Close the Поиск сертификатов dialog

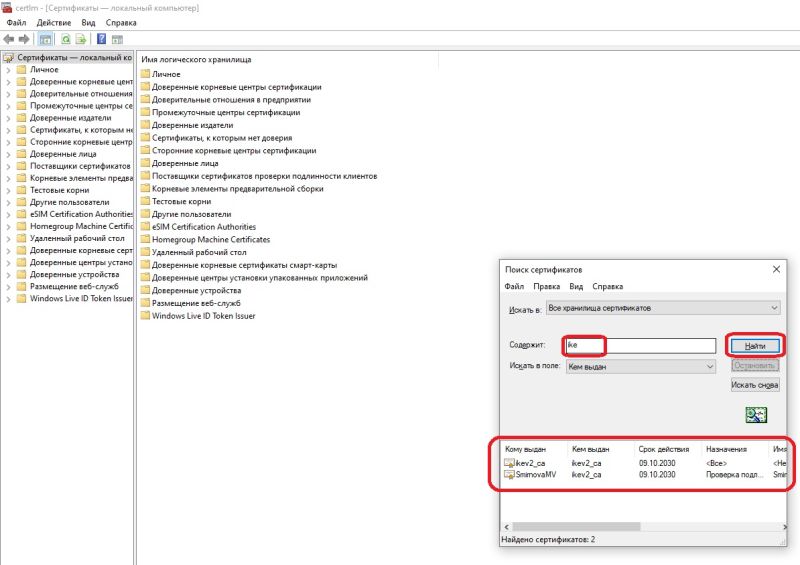click(x=776, y=269)
